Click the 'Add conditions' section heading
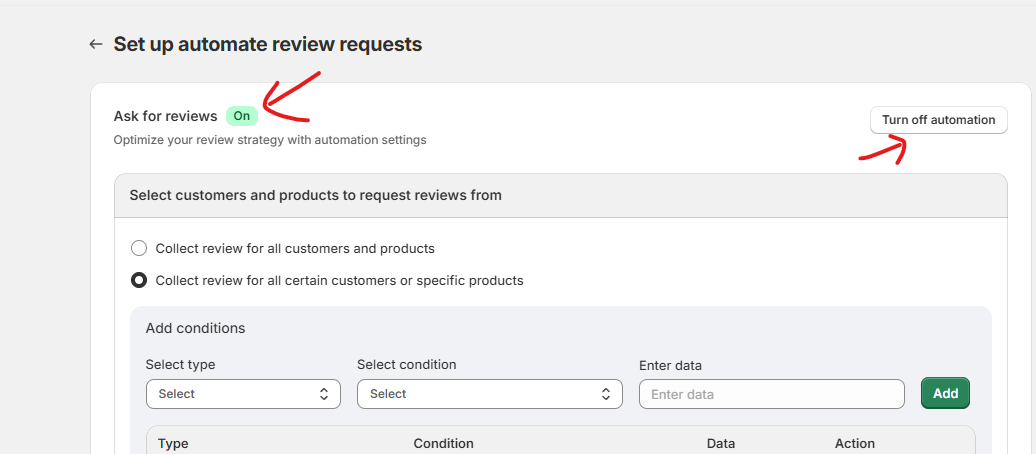The width and height of the screenshot is (1036, 454). point(195,328)
